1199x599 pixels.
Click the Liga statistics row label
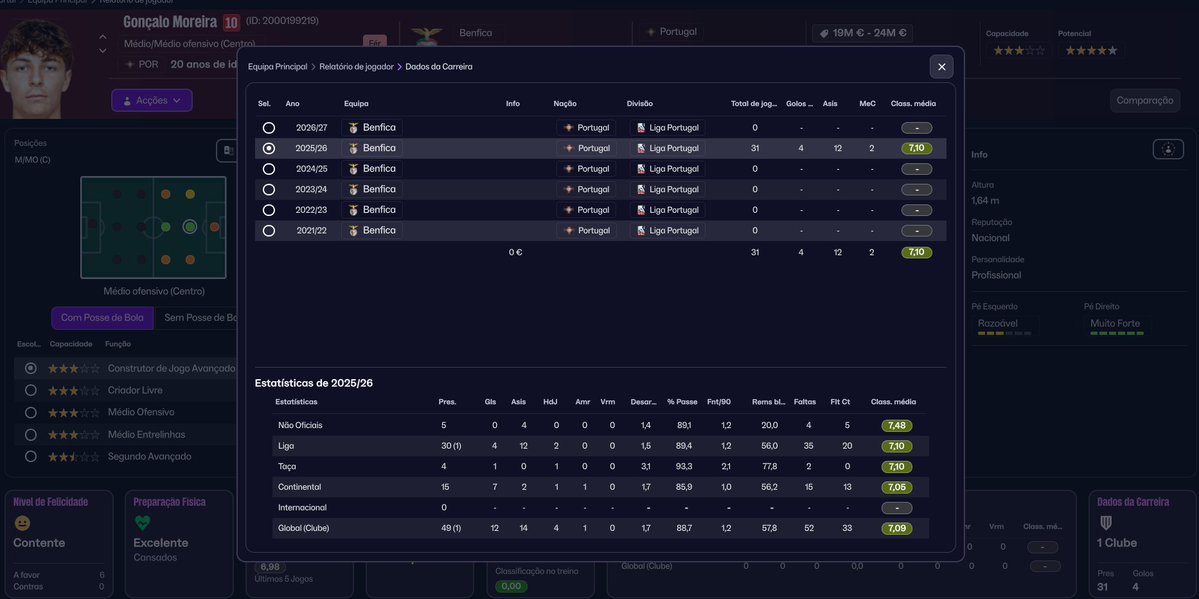(x=286, y=445)
